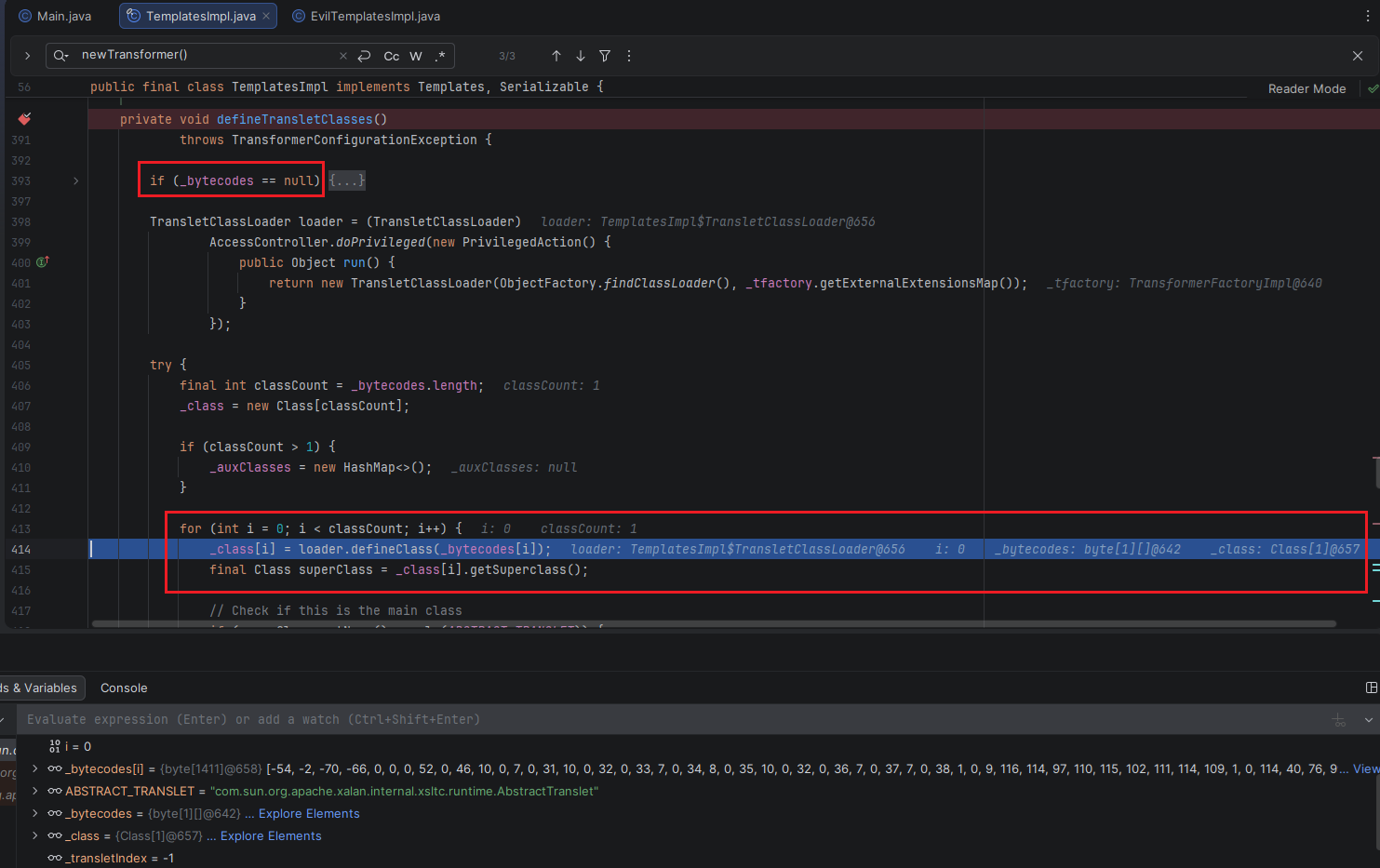1380x868 pixels.
Task: Click the new line icon in search field
Action: 365,56
